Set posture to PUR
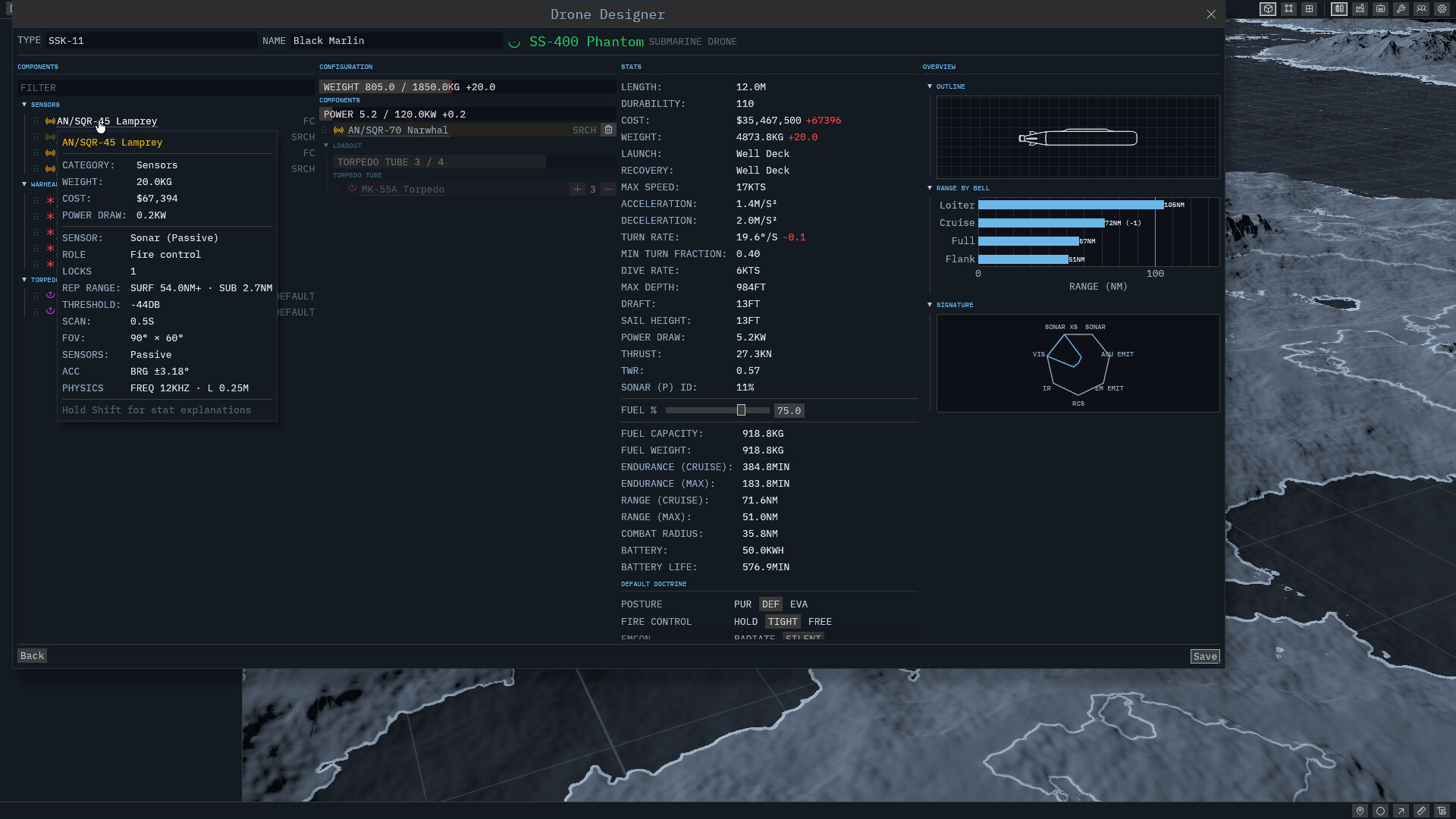Image resolution: width=1456 pixels, height=819 pixels. pyautogui.click(x=742, y=604)
